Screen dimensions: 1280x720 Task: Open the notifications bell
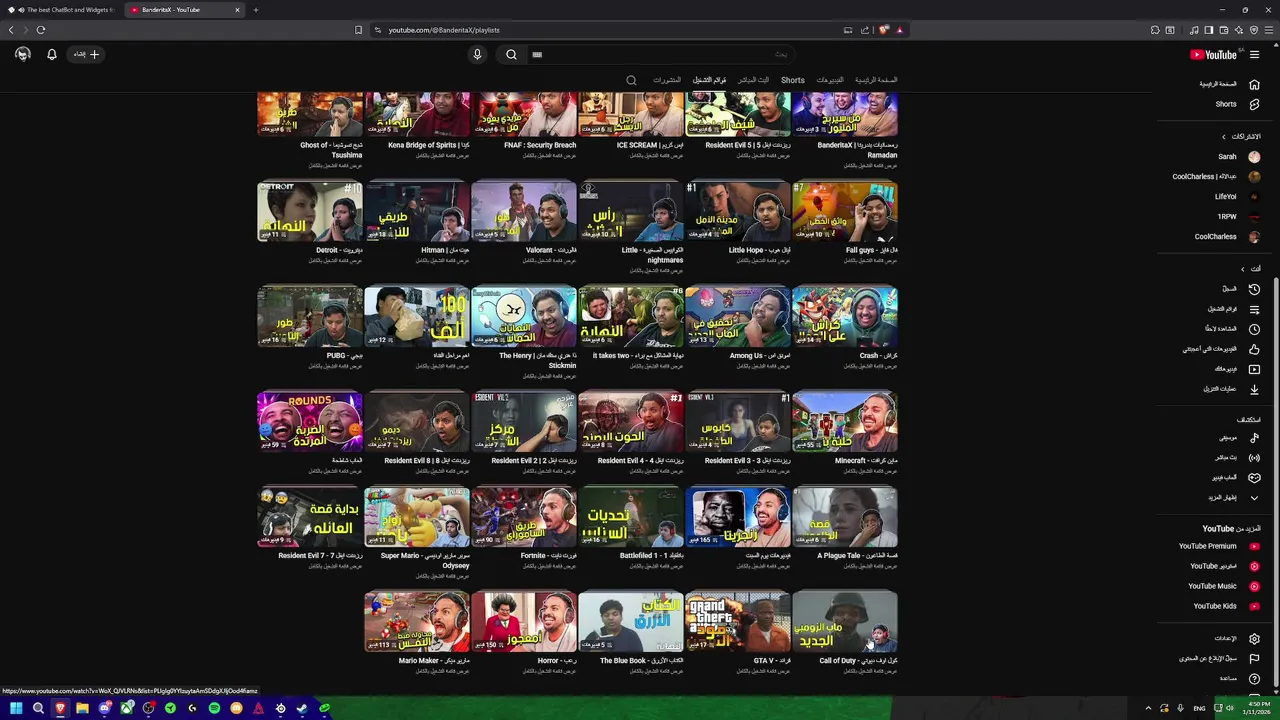52,55
